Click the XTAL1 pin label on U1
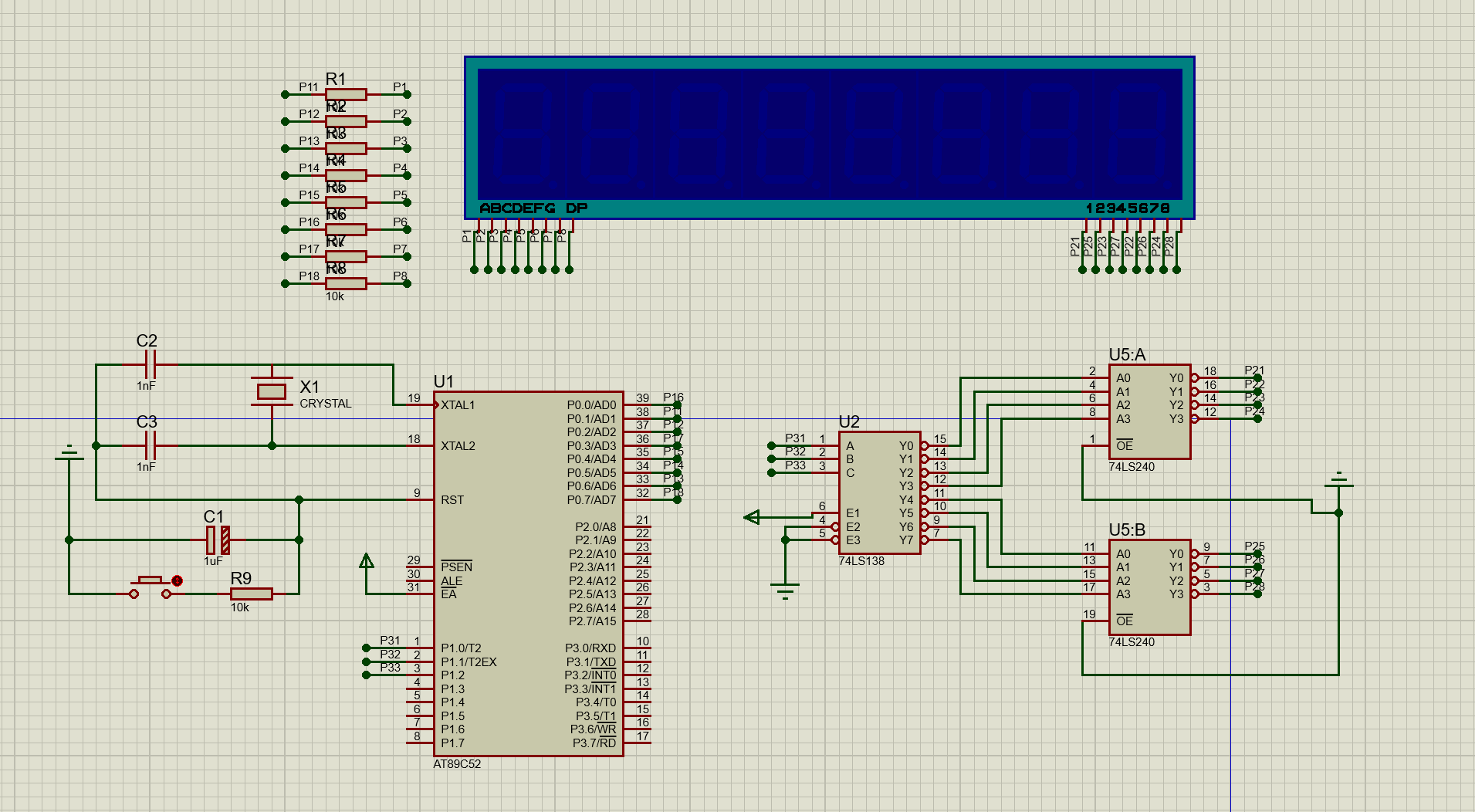The height and width of the screenshot is (812, 1475). 458,405
